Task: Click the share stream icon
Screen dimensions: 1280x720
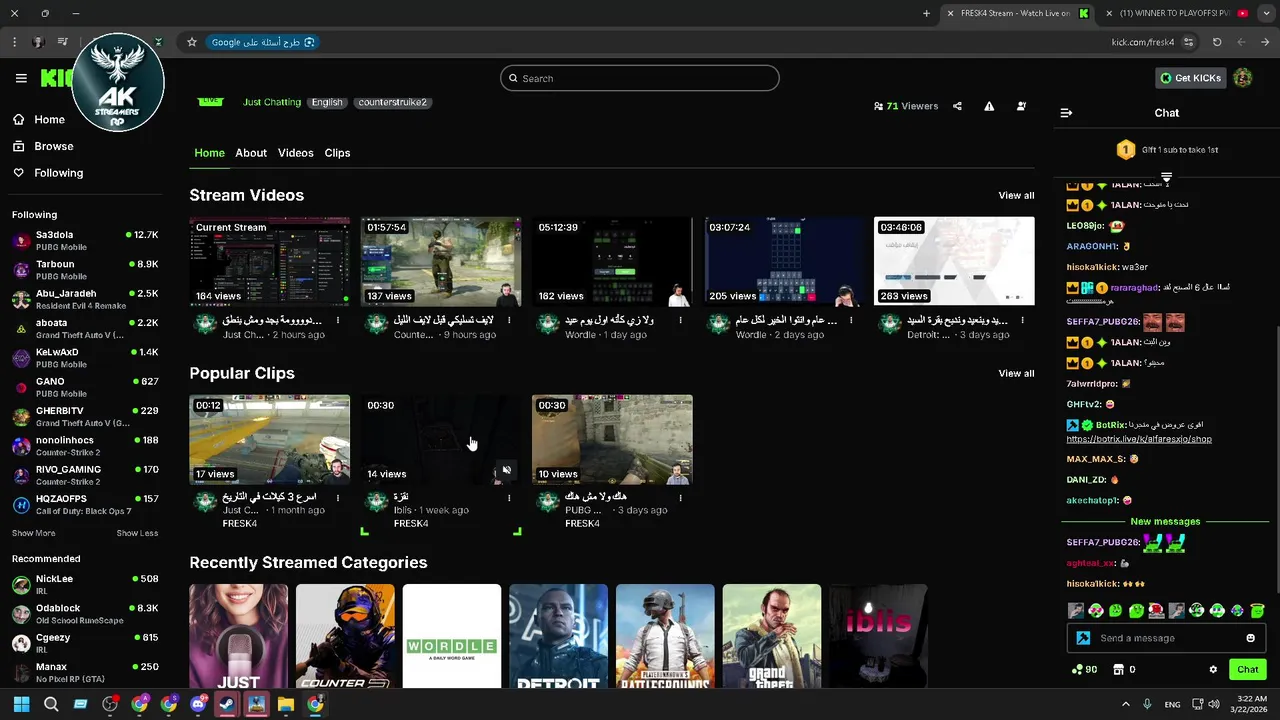Action: (x=957, y=106)
